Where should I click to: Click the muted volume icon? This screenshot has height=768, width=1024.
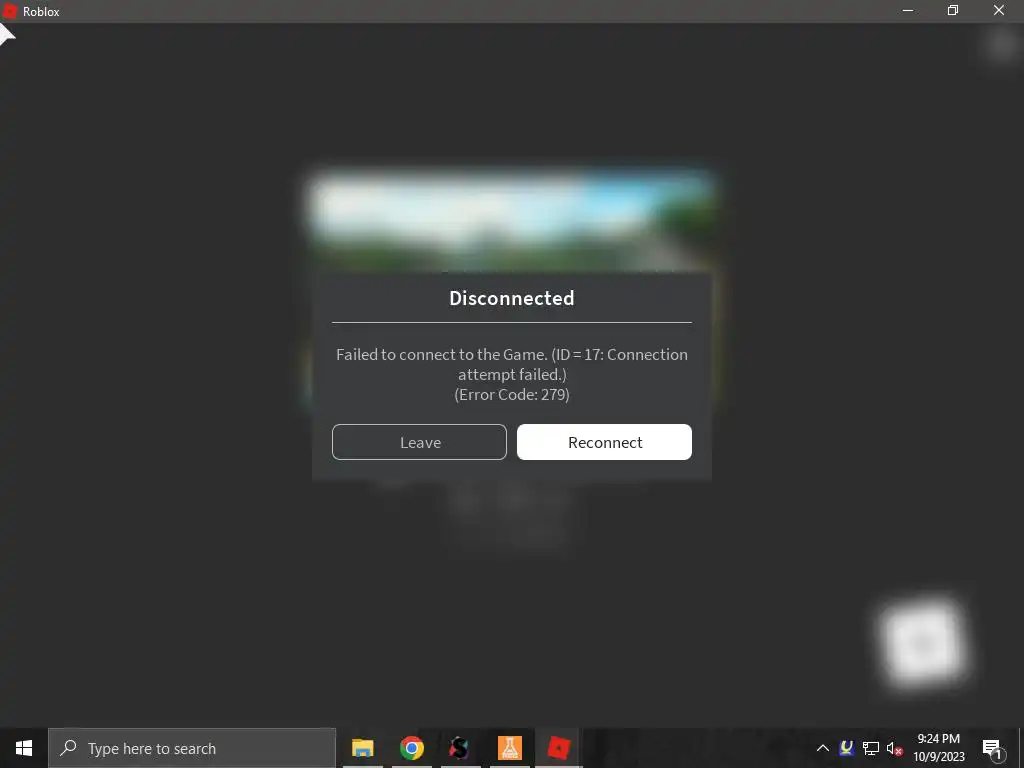[x=894, y=749]
